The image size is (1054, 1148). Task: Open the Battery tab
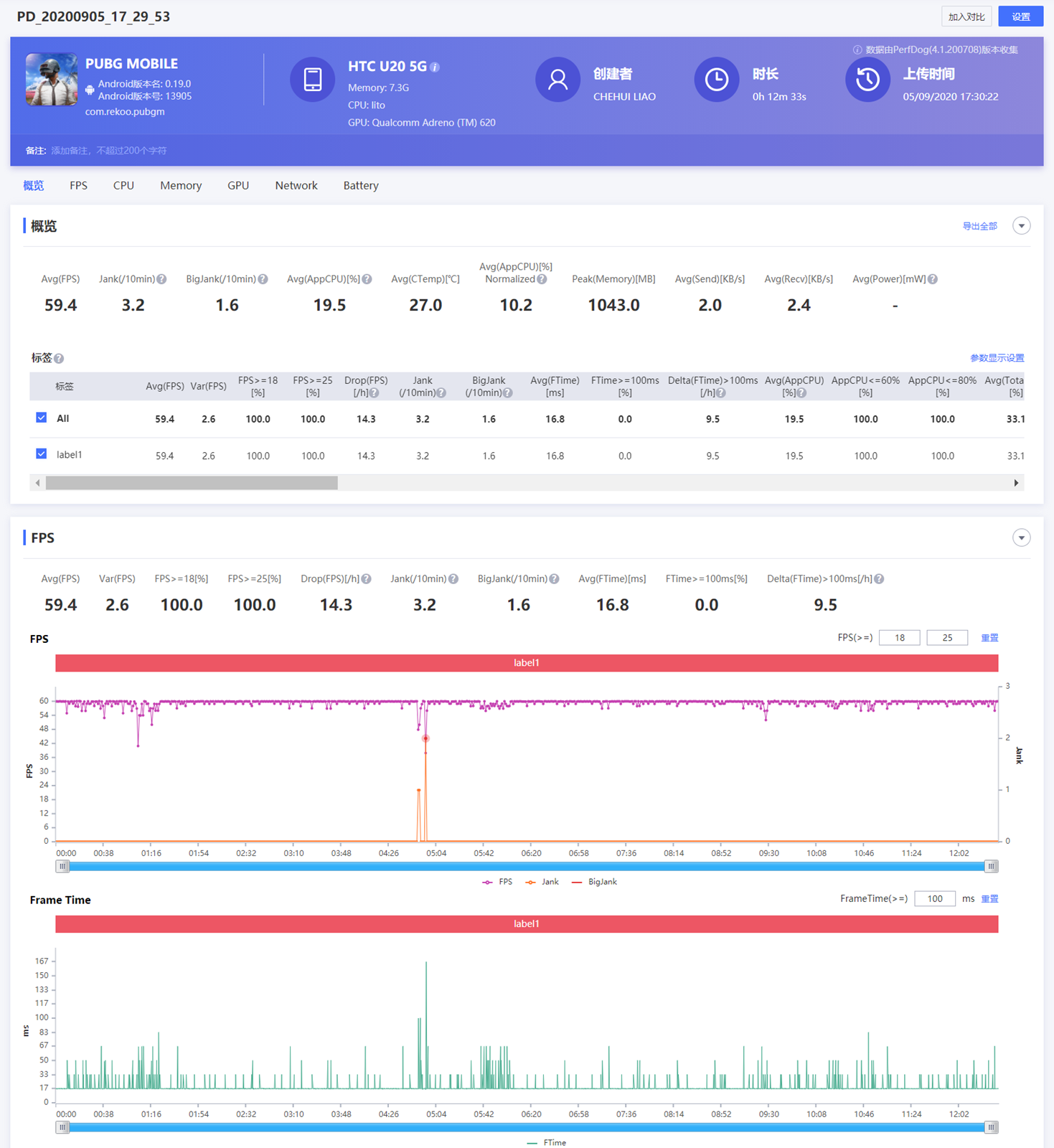tap(360, 186)
